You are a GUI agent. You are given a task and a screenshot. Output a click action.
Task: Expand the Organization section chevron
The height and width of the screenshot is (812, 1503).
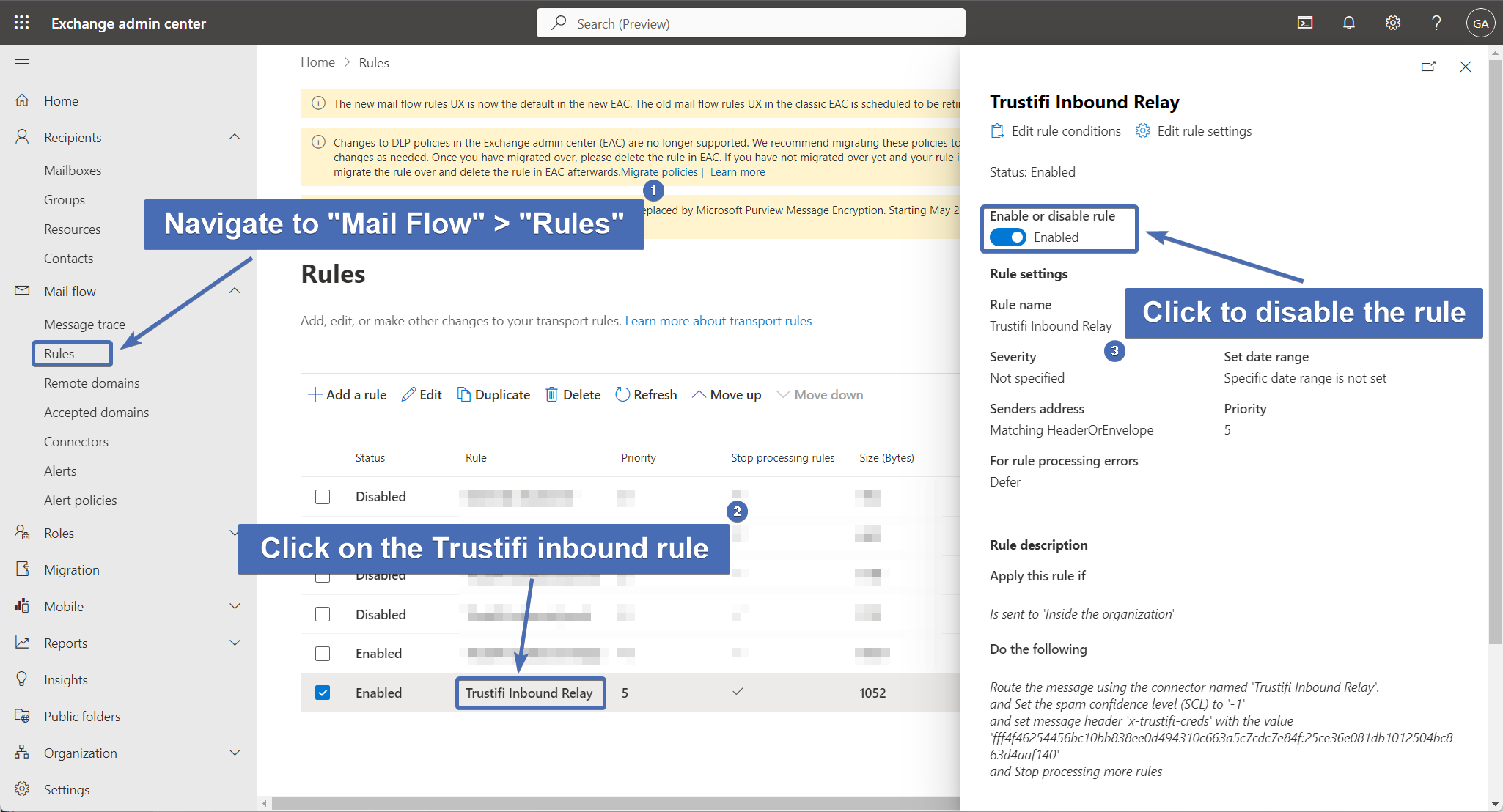(235, 753)
